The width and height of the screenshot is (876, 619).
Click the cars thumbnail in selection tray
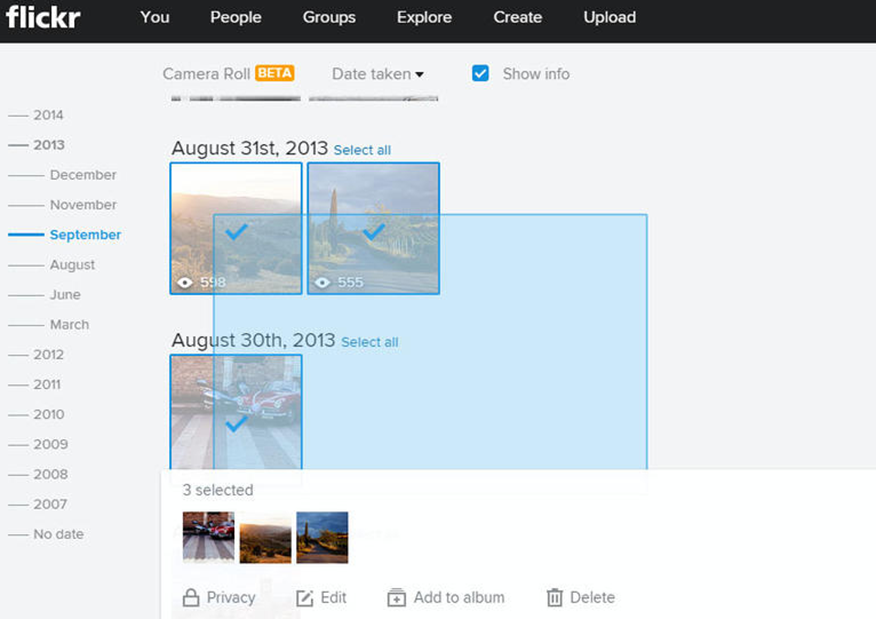208,537
